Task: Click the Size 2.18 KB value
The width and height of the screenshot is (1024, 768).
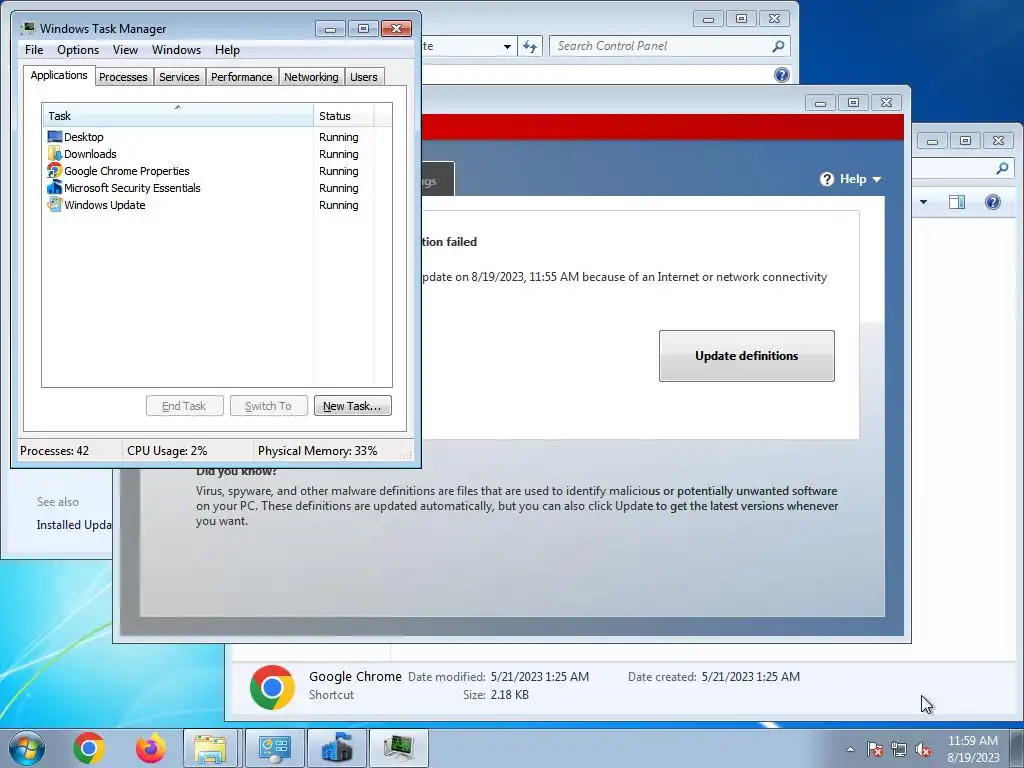Action: (509, 695)
